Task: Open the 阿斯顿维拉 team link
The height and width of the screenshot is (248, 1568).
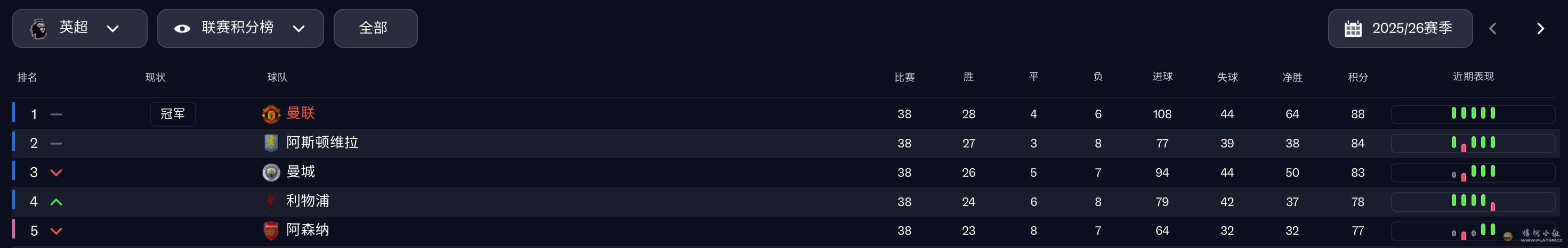Action: (x=322, y=143)
